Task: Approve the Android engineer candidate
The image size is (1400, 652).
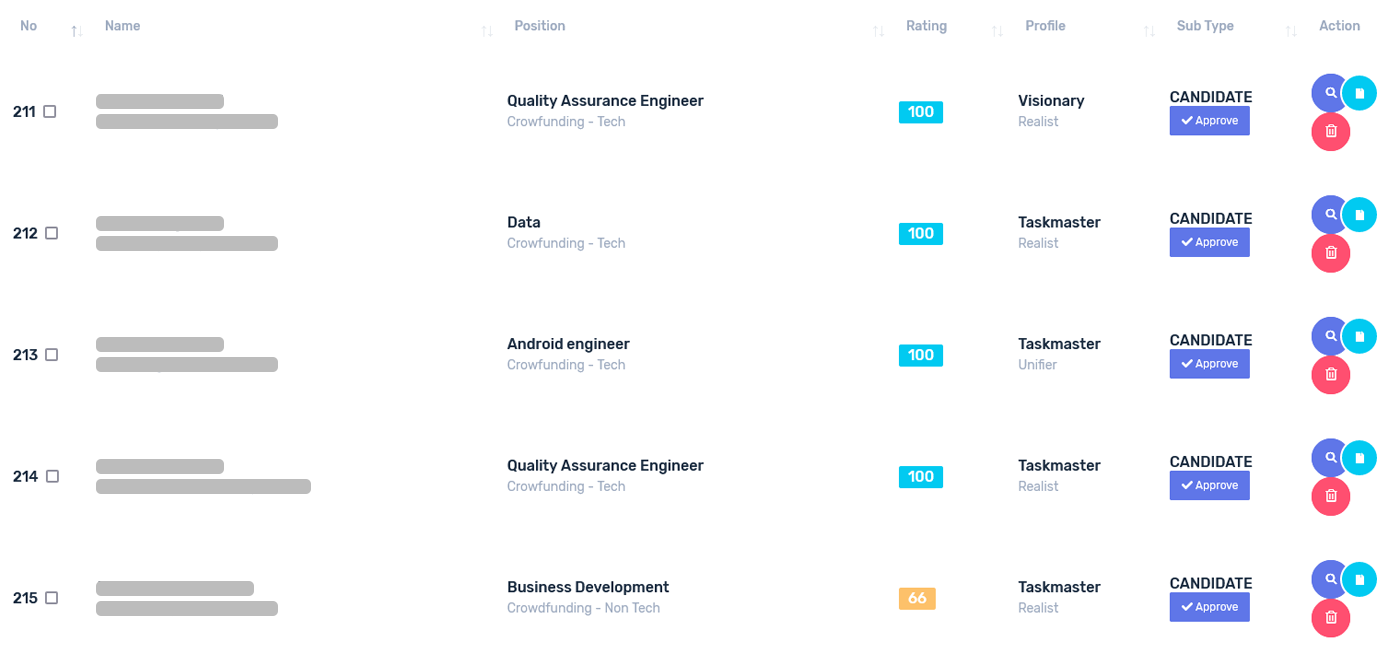Action: point(1210,364)
